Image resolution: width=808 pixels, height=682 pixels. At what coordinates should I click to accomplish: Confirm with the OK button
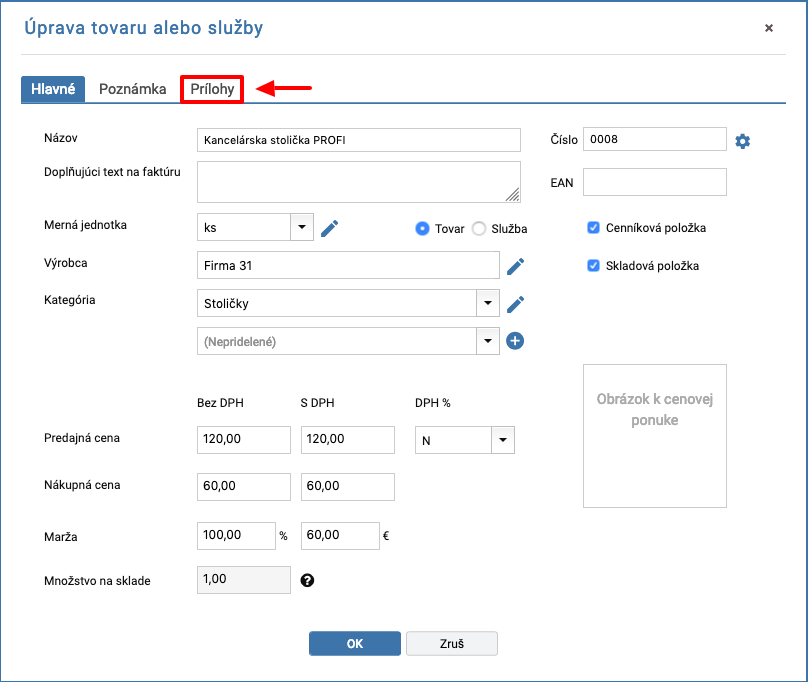(355, 643)
